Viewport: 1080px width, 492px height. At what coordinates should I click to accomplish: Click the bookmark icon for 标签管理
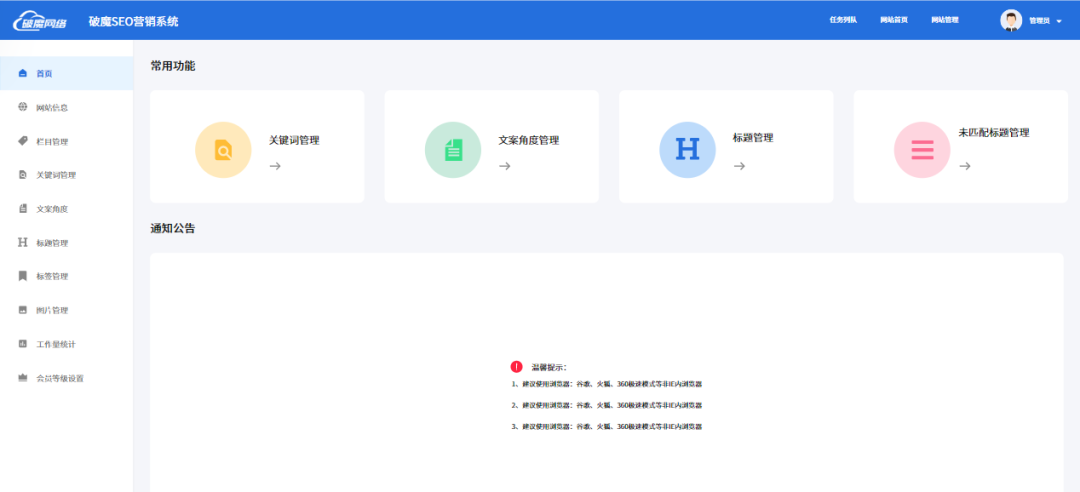(x=23, y=276)
